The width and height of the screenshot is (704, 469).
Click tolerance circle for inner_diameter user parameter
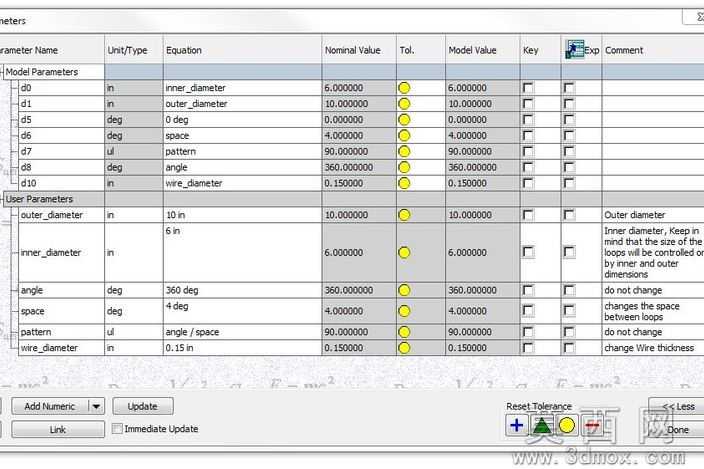point(404,253)
